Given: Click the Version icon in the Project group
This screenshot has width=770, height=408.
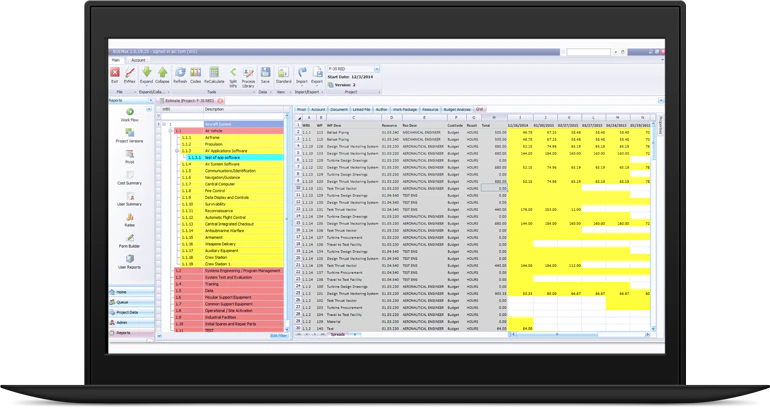Looking at the screenshot, I should click(x=330, y=85).
